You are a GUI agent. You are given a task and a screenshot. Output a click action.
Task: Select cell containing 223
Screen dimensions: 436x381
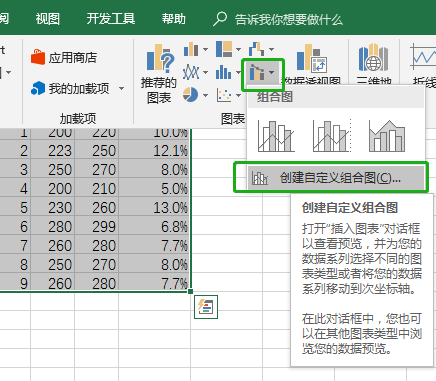(x=52, y=151)
